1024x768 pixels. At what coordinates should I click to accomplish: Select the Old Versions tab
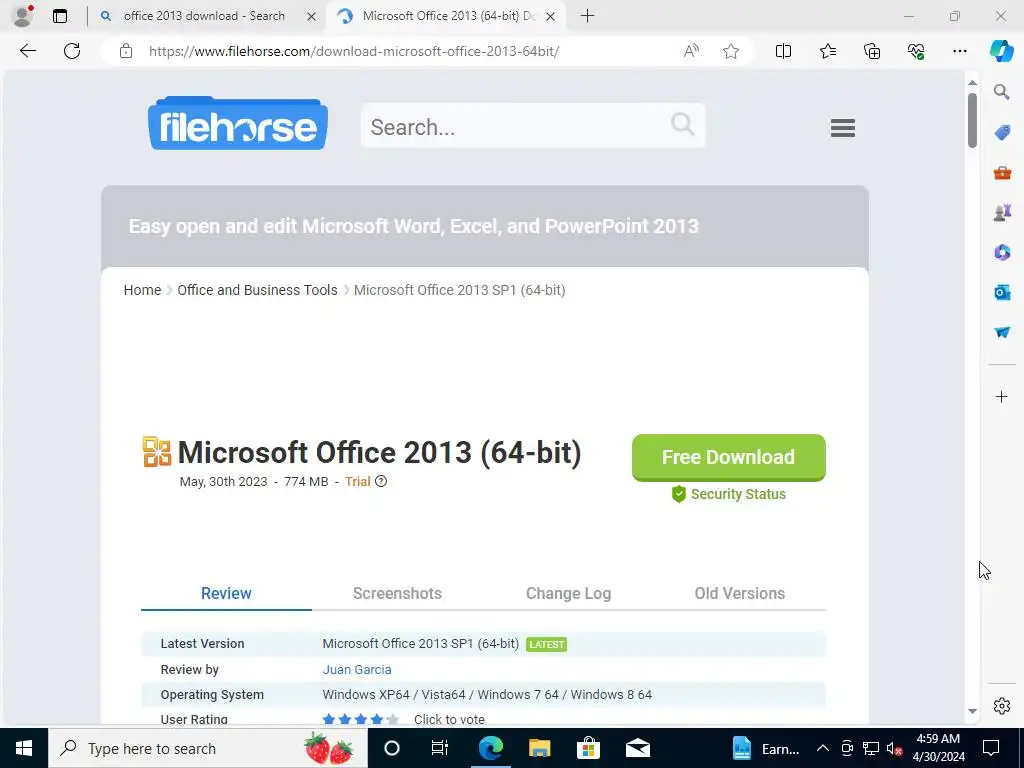(739, 593)
